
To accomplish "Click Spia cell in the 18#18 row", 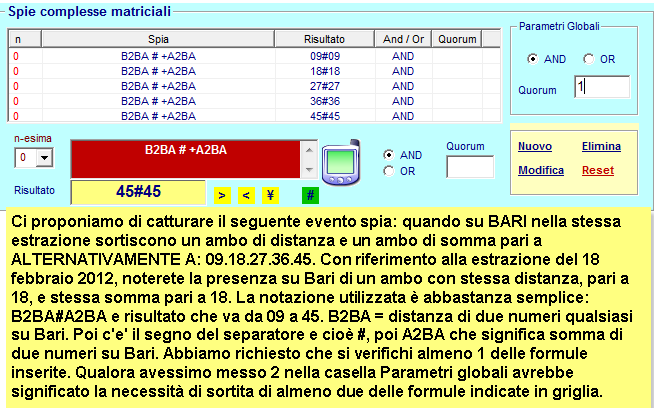I will click(158, 71).
